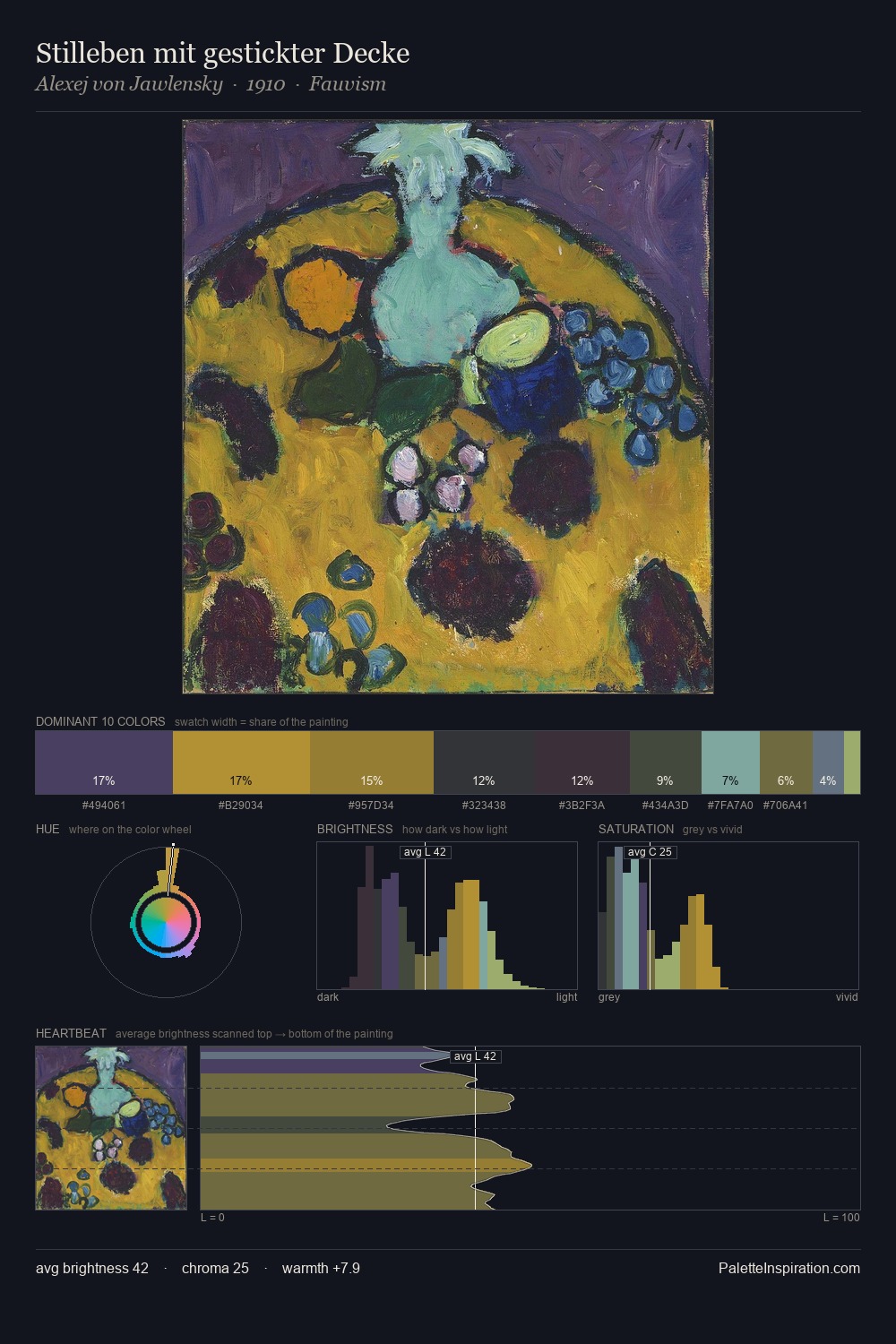The height and width of the screenshot is (1344, 896).
Task: Click avg L 42 marker in brightness histogram
Action: [426, 852]
